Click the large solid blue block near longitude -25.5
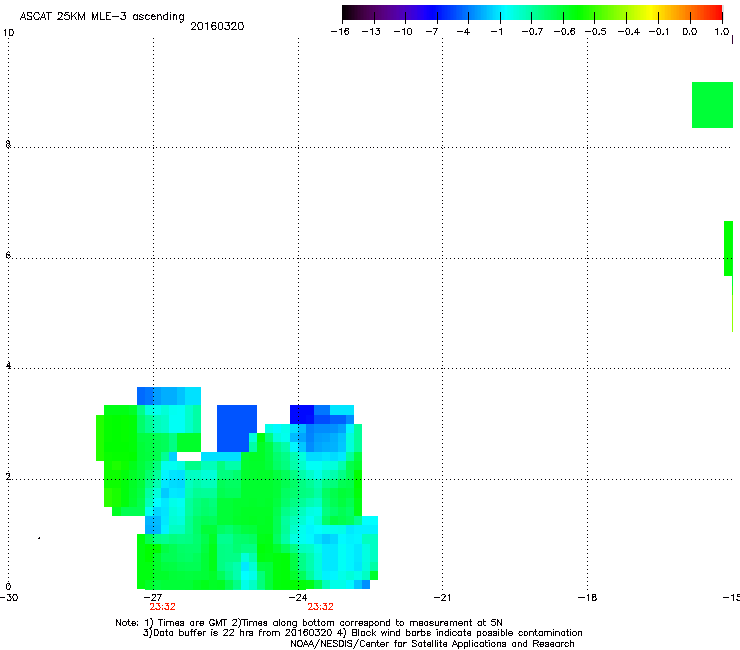The width and height of the screenshot is (740, 650). (236, 428)
